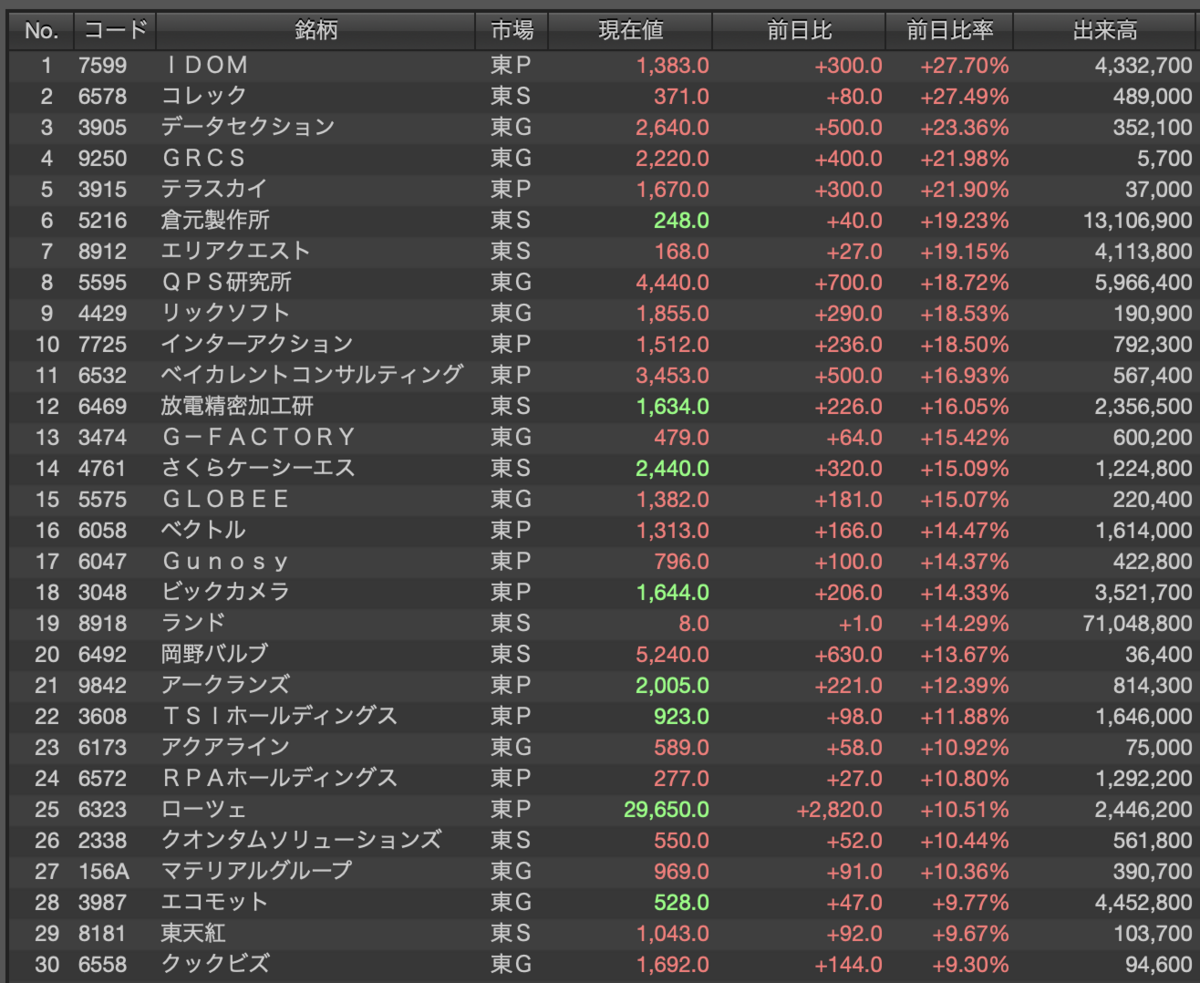
Task: Open マテリアルグループ stock entry
Action: [x=257, y=871]
